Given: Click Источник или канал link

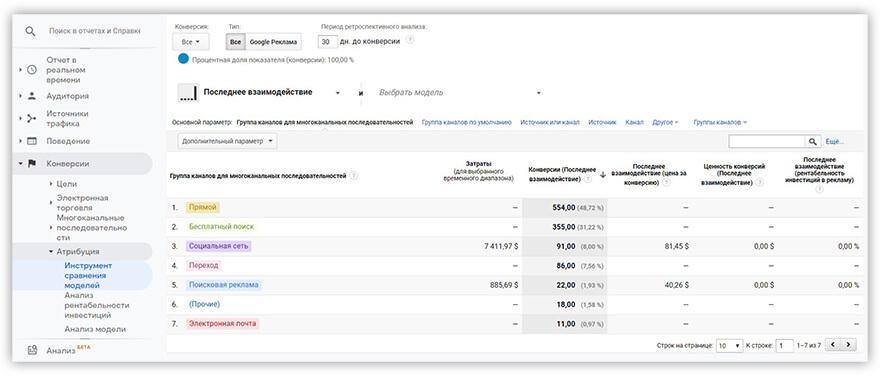Looking at the screenshot, I should 550,122.
